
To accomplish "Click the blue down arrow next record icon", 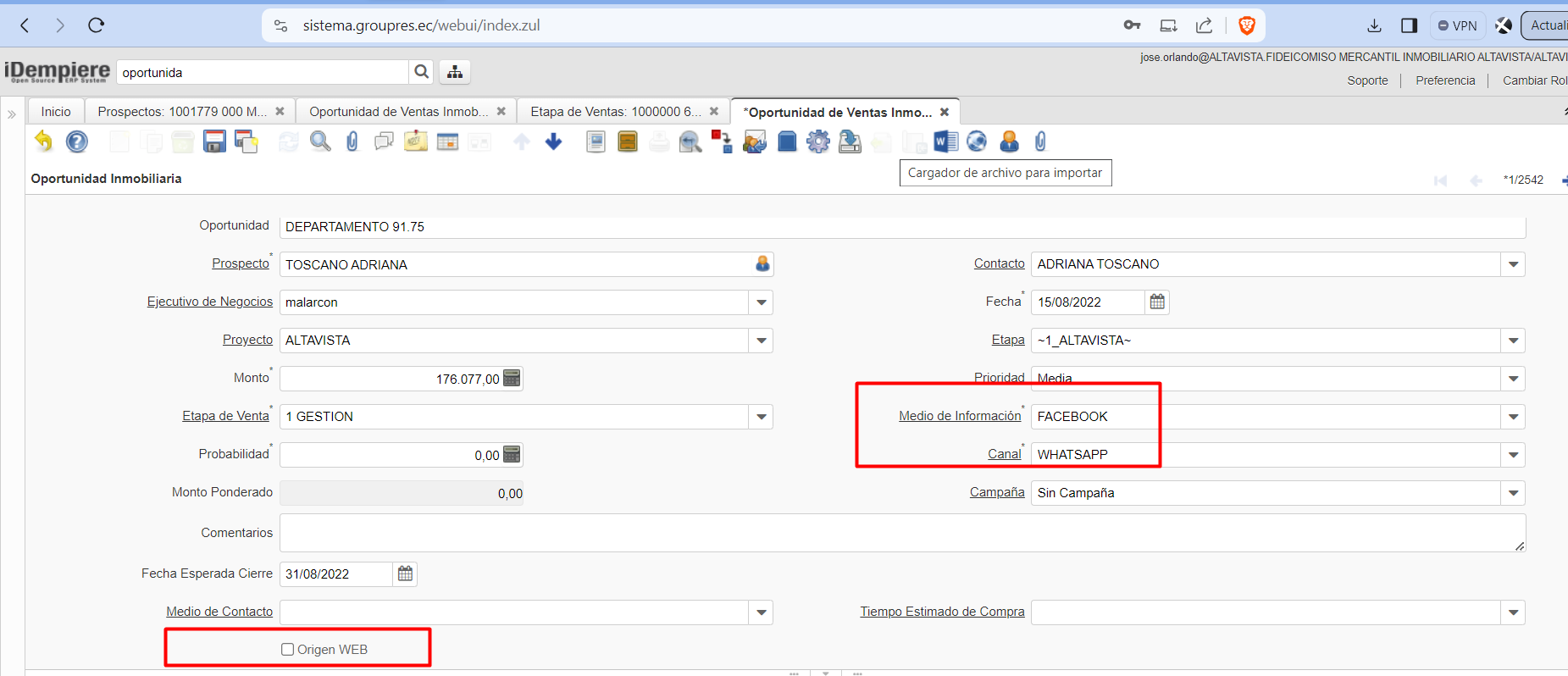I will pos(553,141).
